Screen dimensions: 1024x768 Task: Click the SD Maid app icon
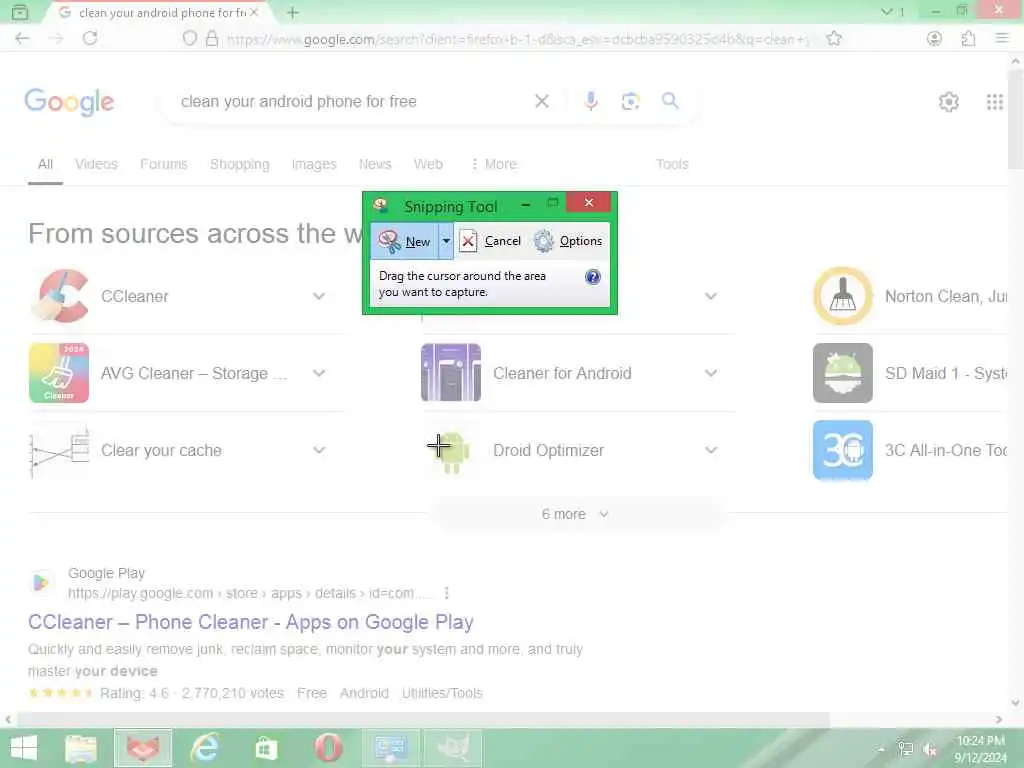pyautogui.click(x=842, y=373)
